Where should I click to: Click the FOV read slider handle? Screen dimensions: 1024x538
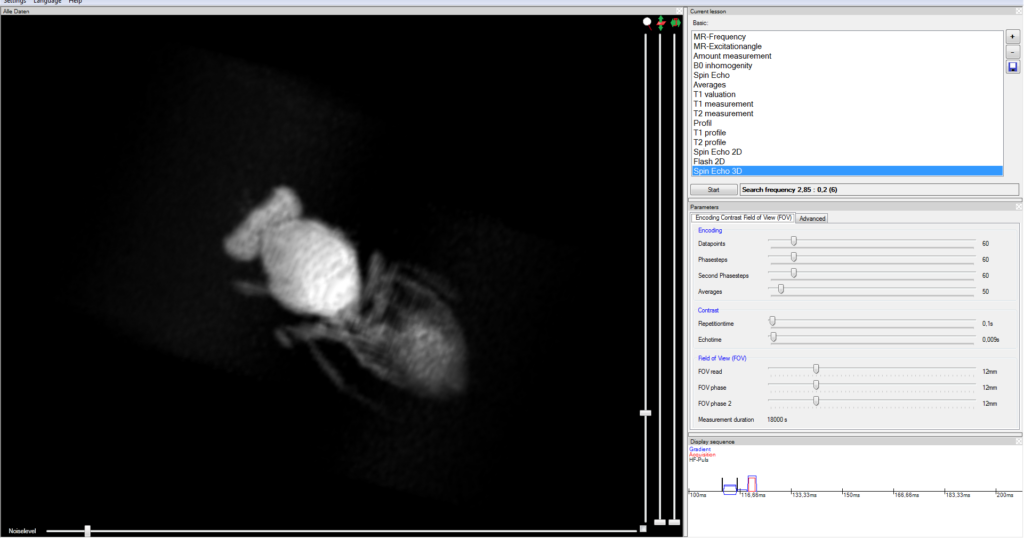click(816, 370)
